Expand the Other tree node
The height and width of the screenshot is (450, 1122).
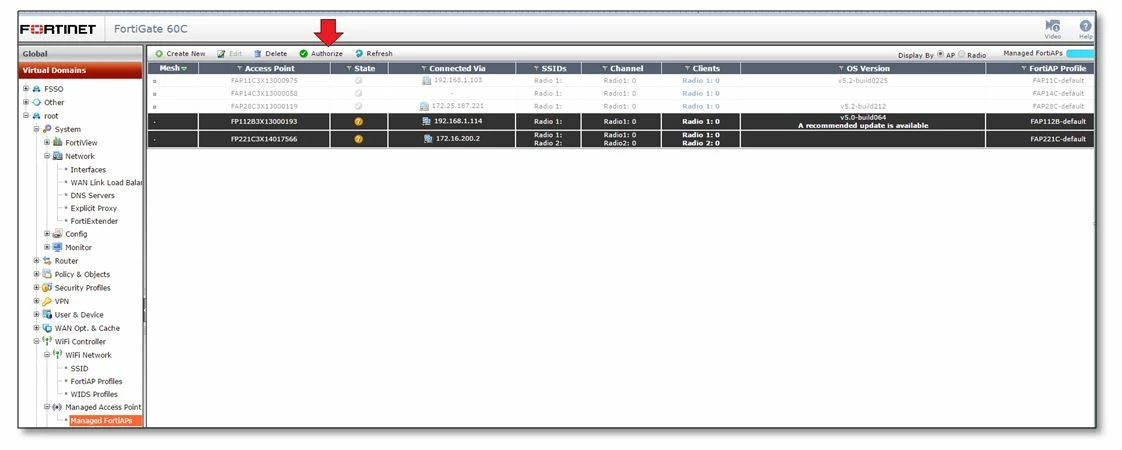click(26, 102)
